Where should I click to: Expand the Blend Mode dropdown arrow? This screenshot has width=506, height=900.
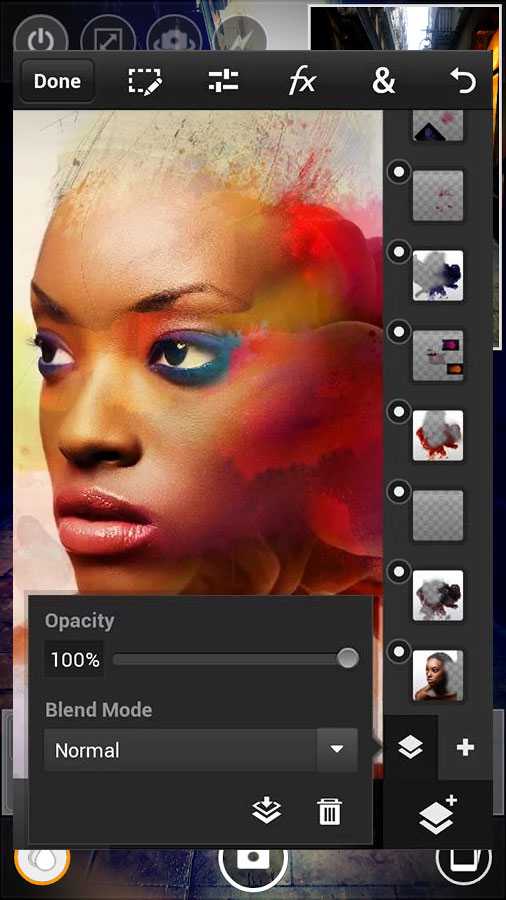point(337,750)
